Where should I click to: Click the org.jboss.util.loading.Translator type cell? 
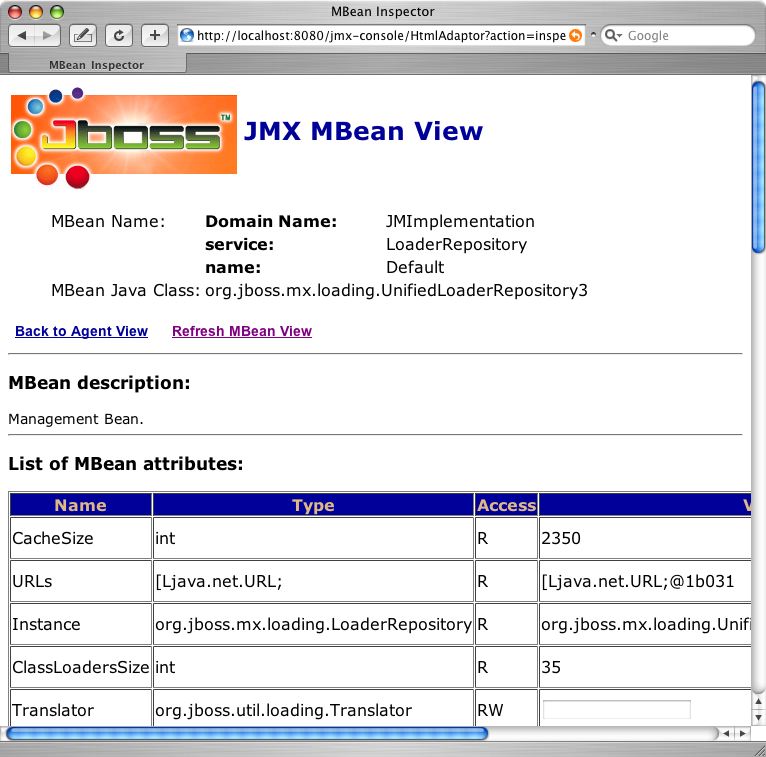pos(313,710)
